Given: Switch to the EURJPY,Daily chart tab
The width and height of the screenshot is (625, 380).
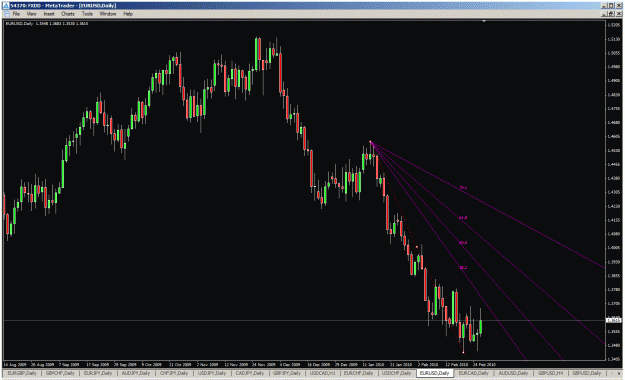Looking at the screenshot, I should (98, 373).
